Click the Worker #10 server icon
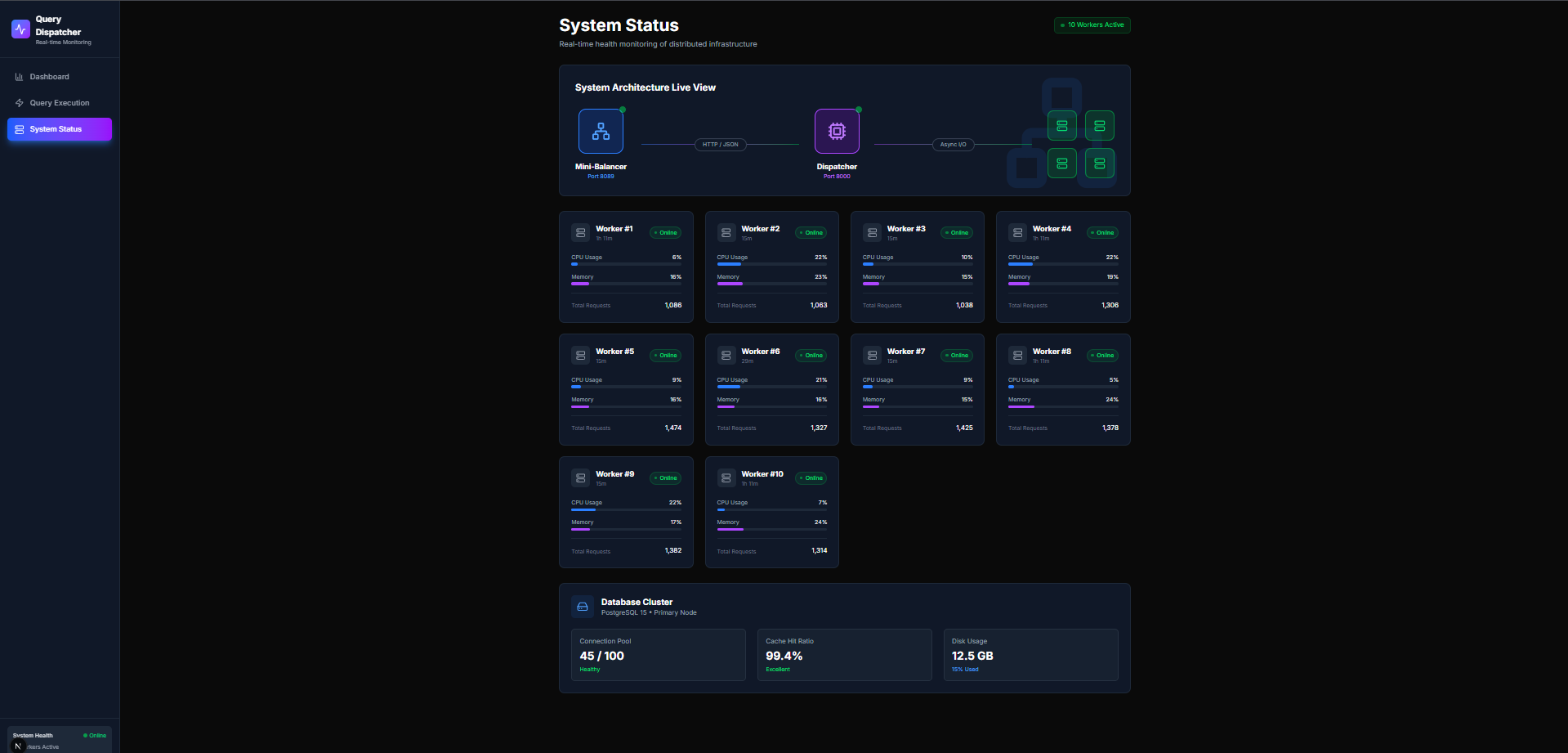This screenshot has width=1568, height=753. tap(726, 478)
